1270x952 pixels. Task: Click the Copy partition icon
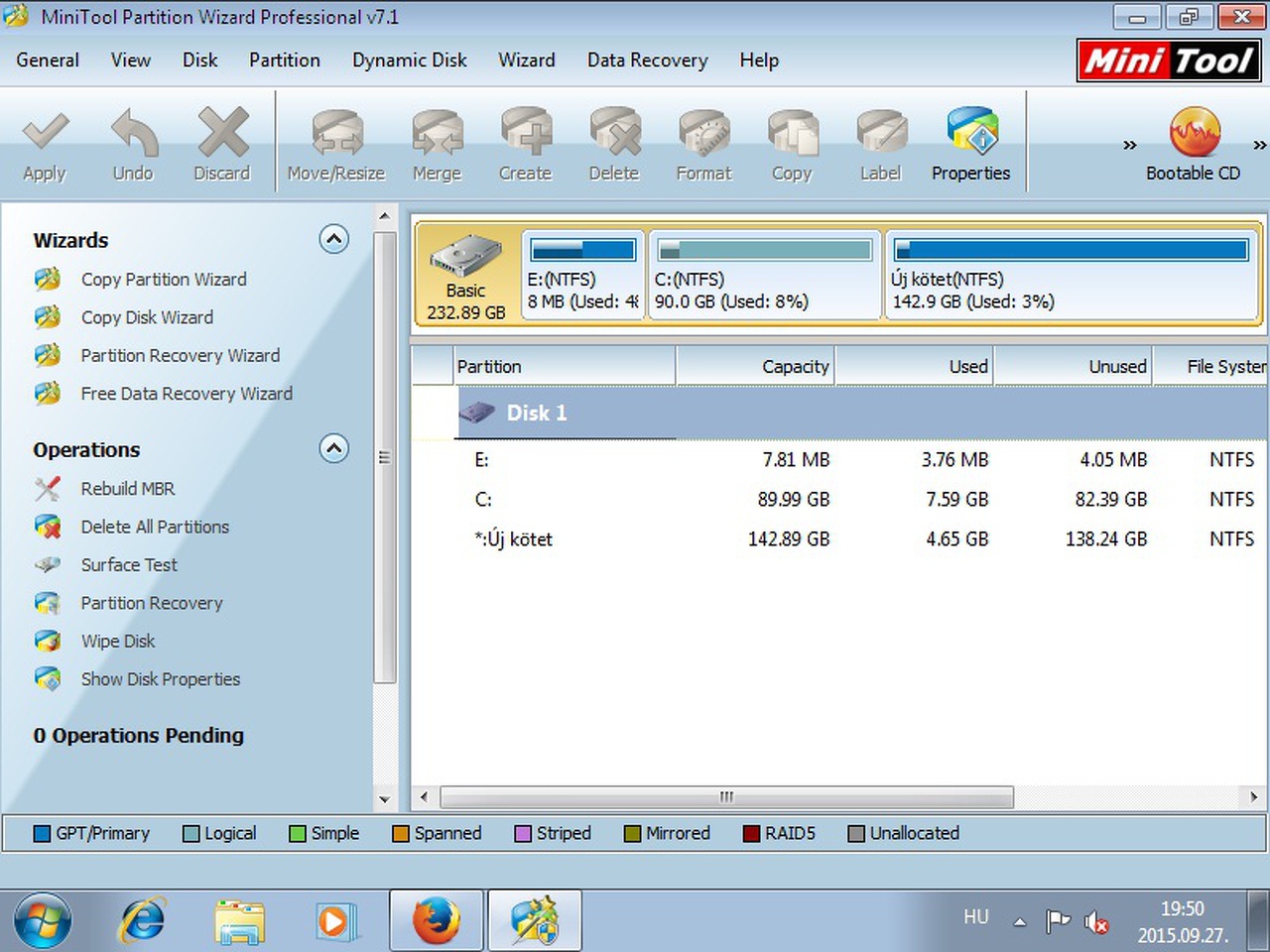click(x=793, y=133)
